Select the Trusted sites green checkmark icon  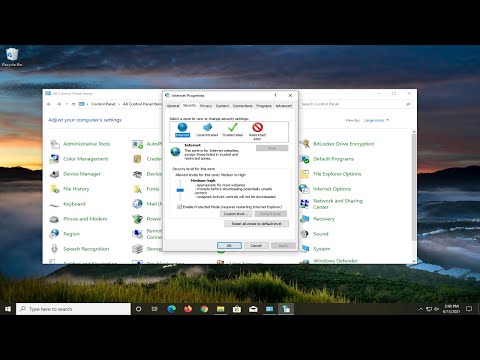click(232, 127)
